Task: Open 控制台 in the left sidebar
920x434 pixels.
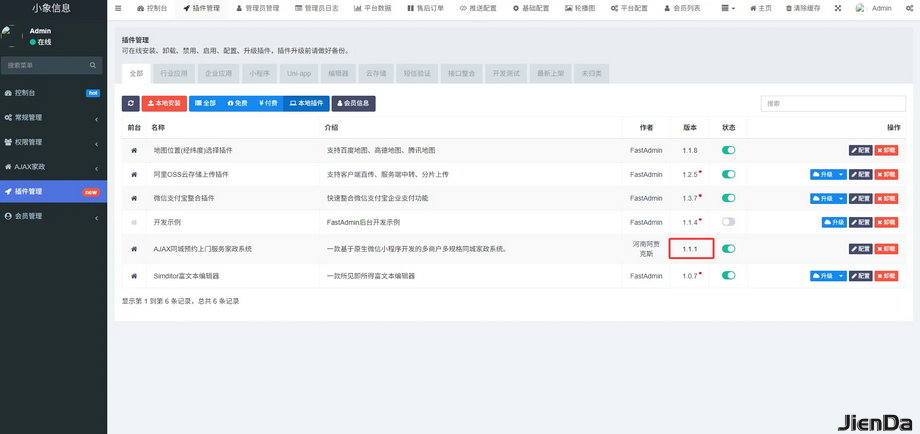Action: pyautogui.click(x=53, y=93)
